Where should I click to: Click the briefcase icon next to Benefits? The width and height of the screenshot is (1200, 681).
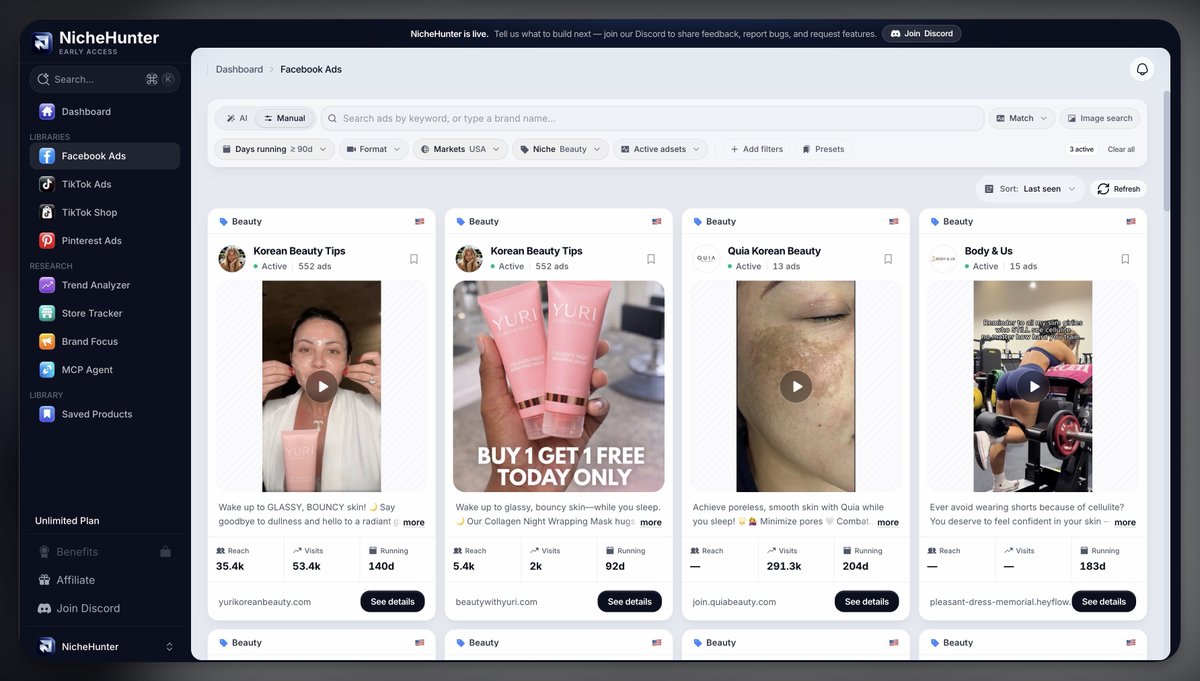(x=165, y=552)
